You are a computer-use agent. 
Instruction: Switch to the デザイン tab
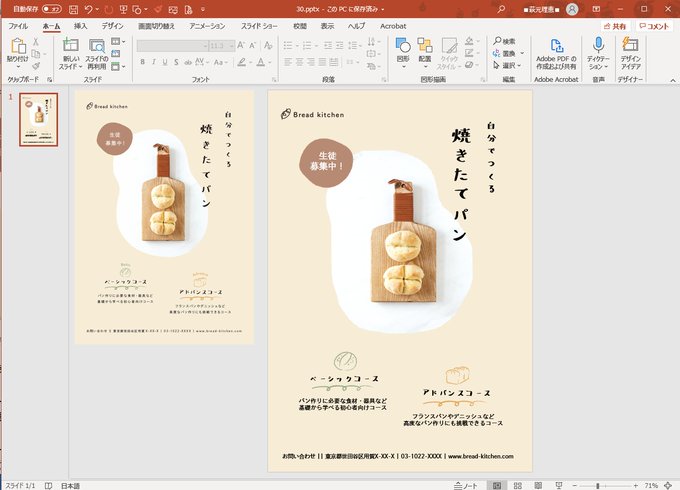click(112, 26)
